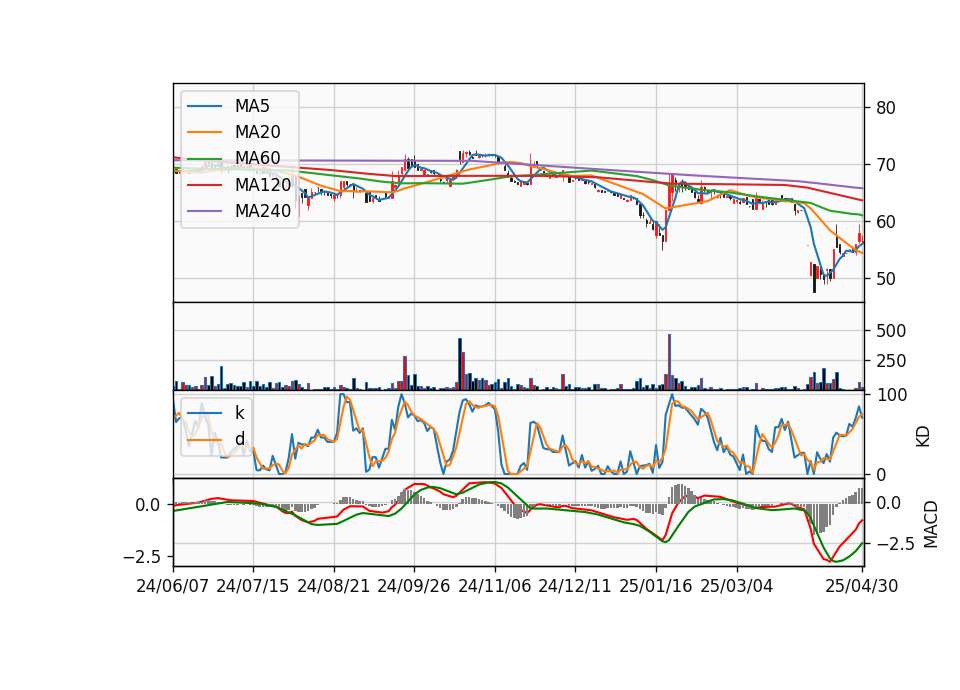
Task: Click the 25/04/30 date tick label
Action: tap(862, 586)
